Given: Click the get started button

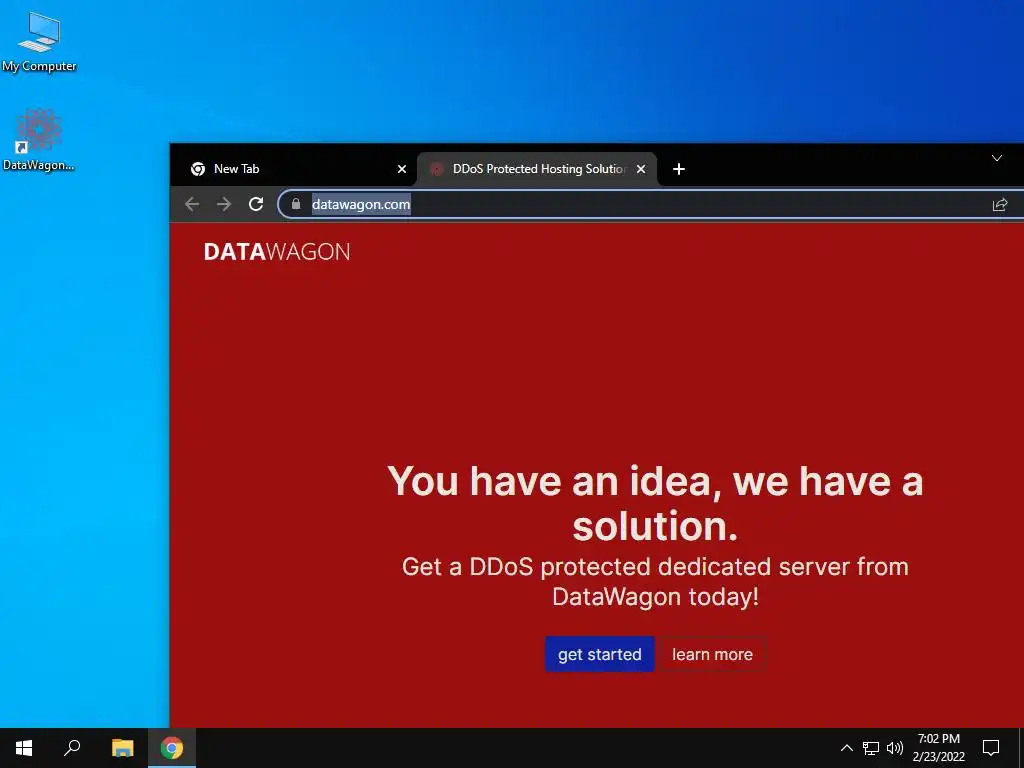Looking at the screenshot, I should pyautogui.click(x=600, y=654).
